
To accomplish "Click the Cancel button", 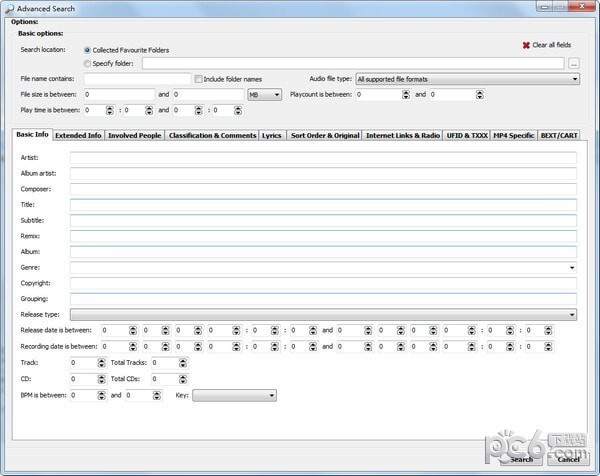I will tap(568, 459).
